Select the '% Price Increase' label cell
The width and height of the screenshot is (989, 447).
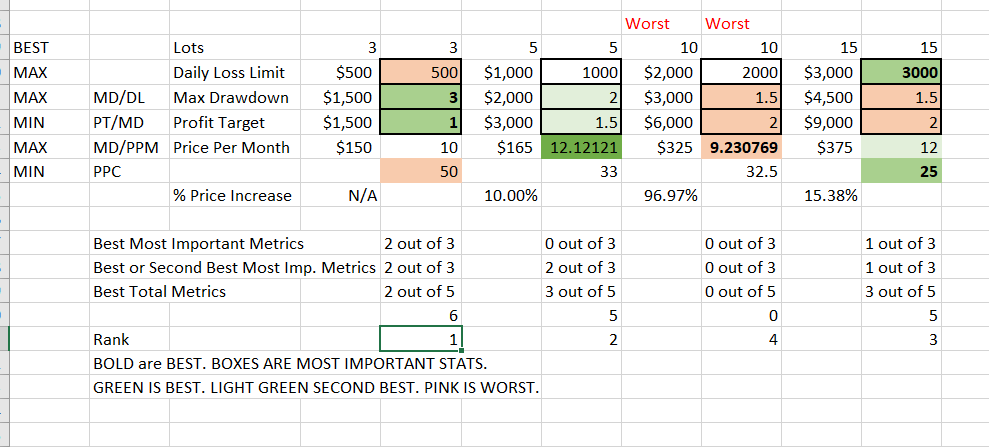coord(235,195)
